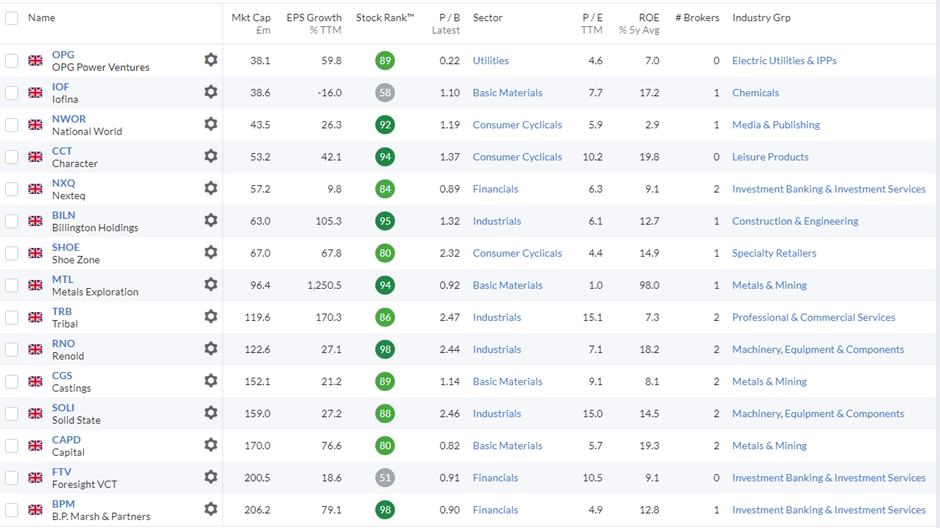Sort by EPS Growth column header

click(314, 23)
